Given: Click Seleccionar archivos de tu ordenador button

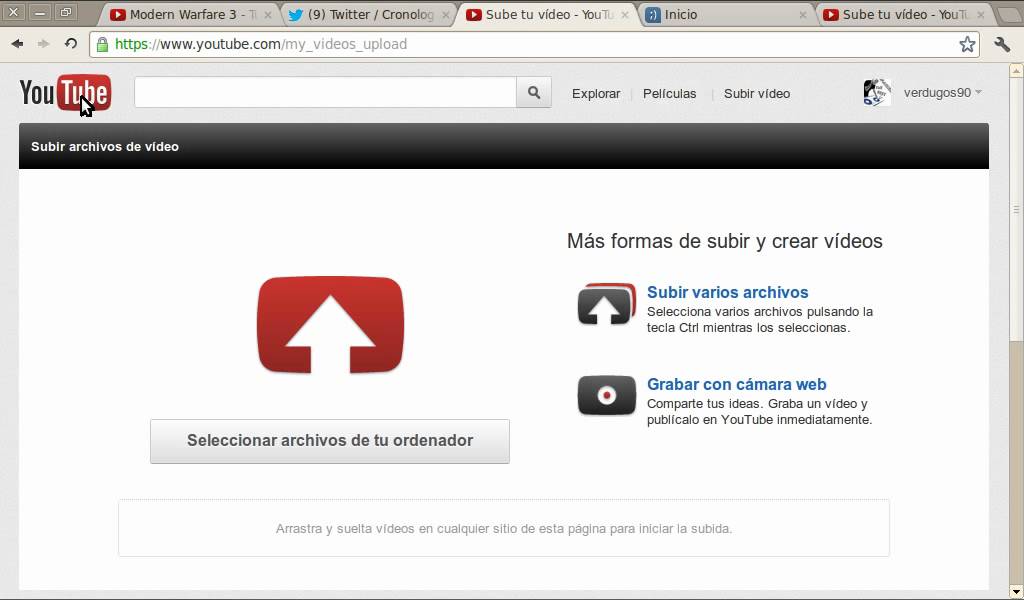Looking at the screenshot, I should coord(330,441).
